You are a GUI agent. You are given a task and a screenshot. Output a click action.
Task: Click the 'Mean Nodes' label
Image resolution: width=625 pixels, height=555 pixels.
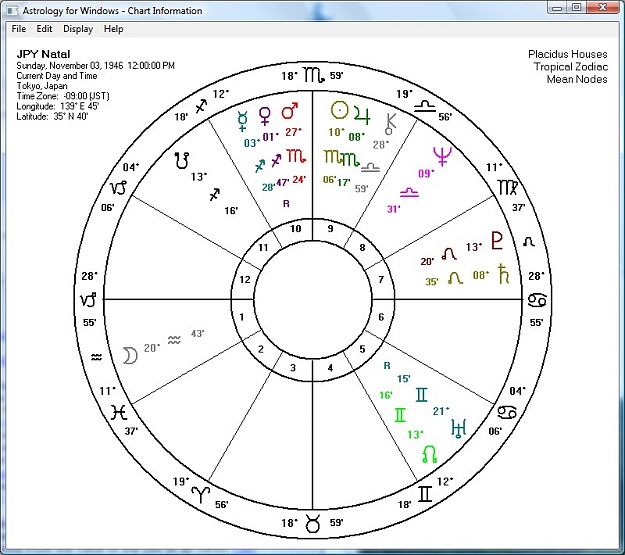(577, 79)
